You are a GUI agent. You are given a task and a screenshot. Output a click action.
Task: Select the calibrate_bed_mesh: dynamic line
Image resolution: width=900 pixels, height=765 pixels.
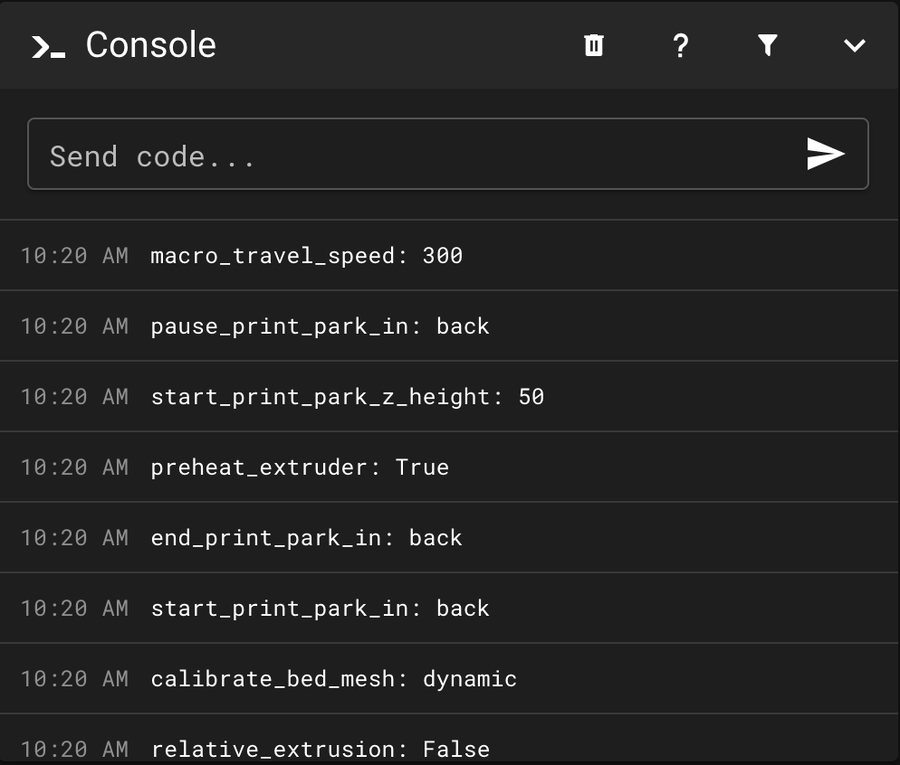(333, 679)
